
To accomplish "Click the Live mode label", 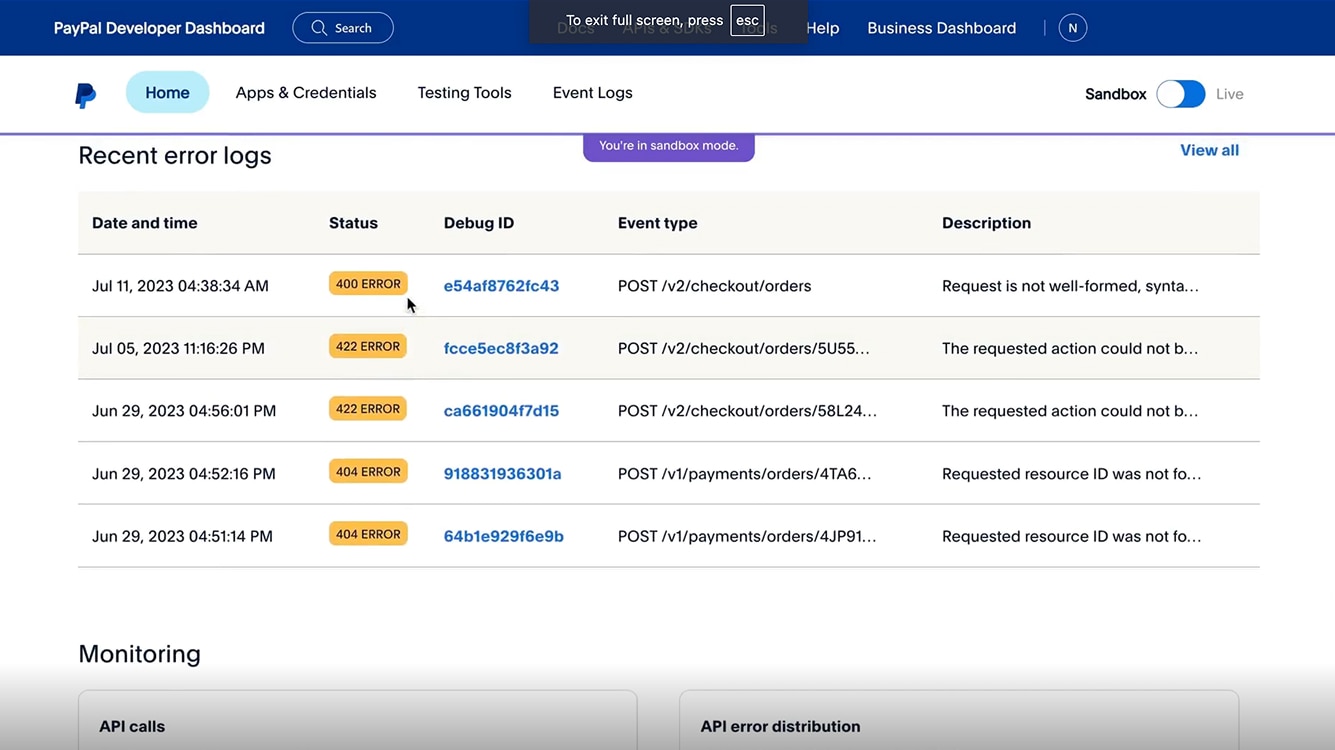I will coord(1230,94).
